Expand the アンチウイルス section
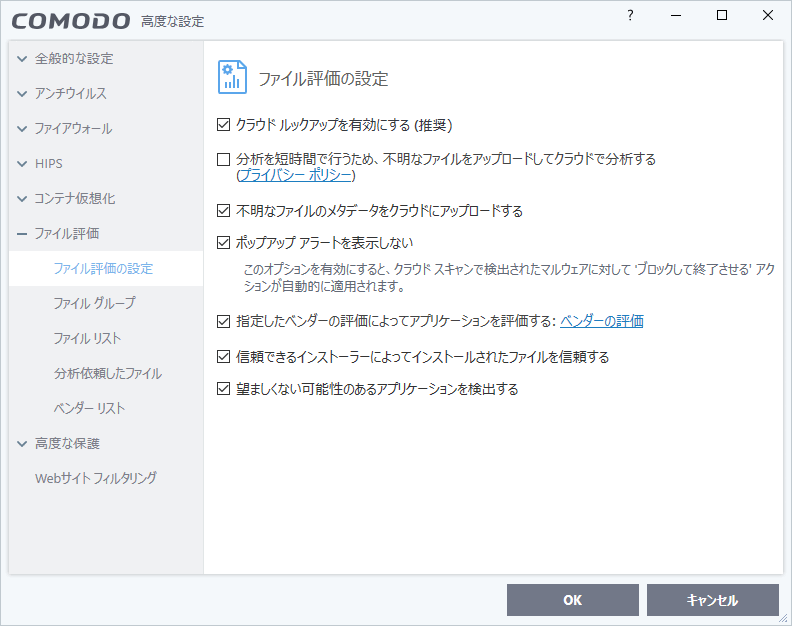Viewport: 792px width, 626px height. point(22,93)
